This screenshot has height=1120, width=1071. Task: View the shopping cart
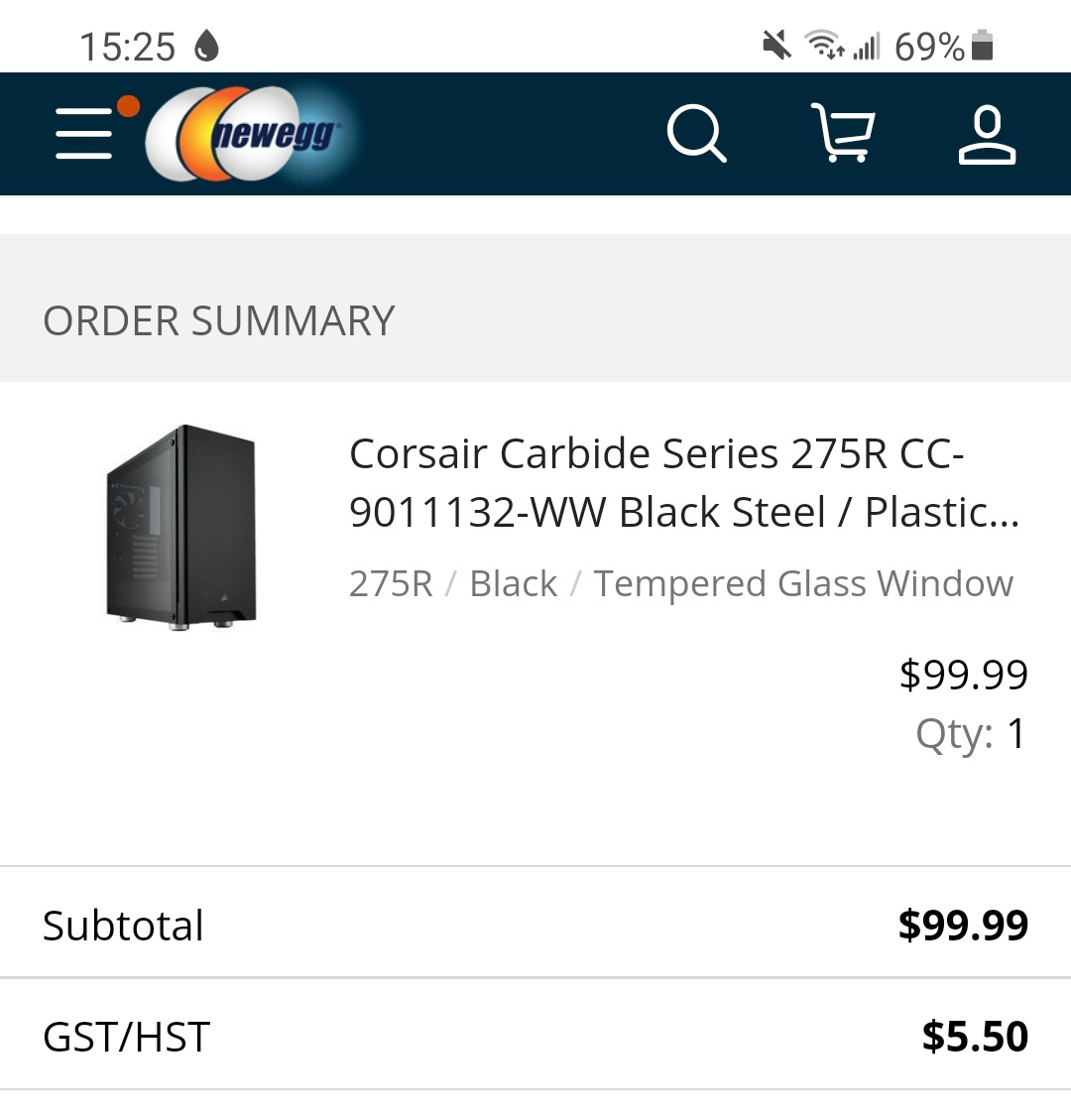click(843, 134)
